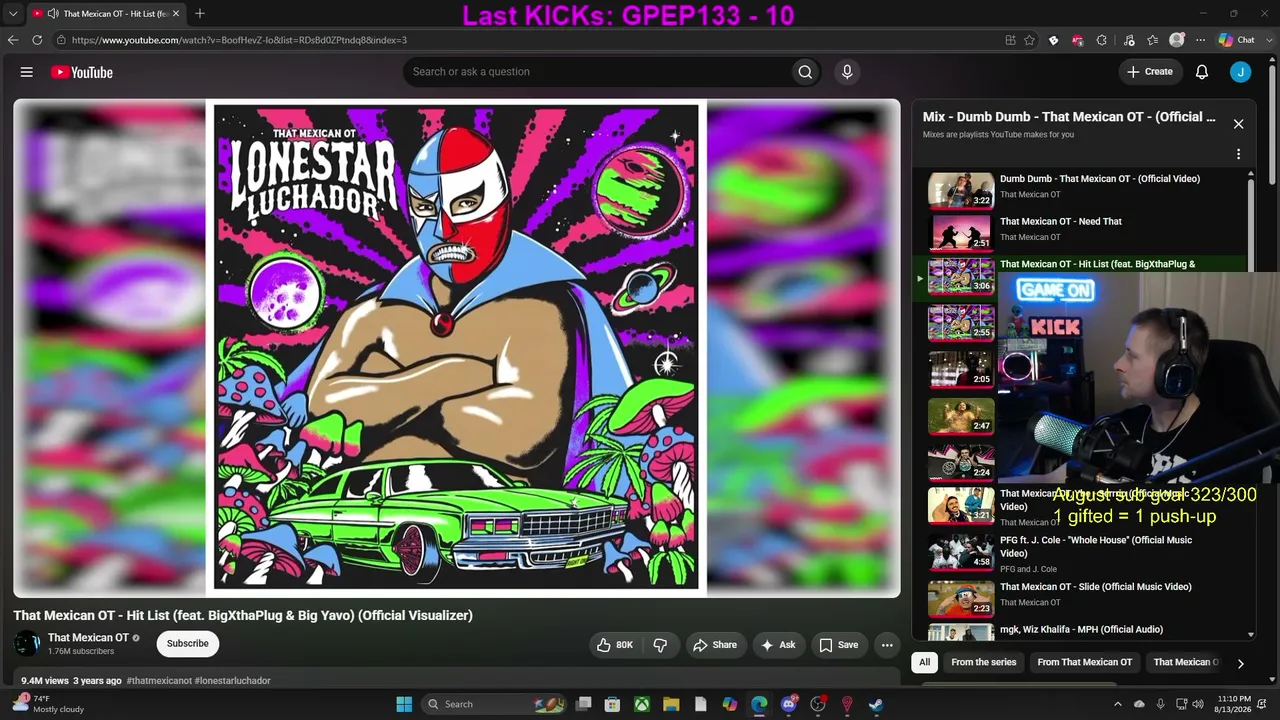Play That Mexican OT - Slide video
This screenshot has height=720, width=1280.
click(1085, 599)
